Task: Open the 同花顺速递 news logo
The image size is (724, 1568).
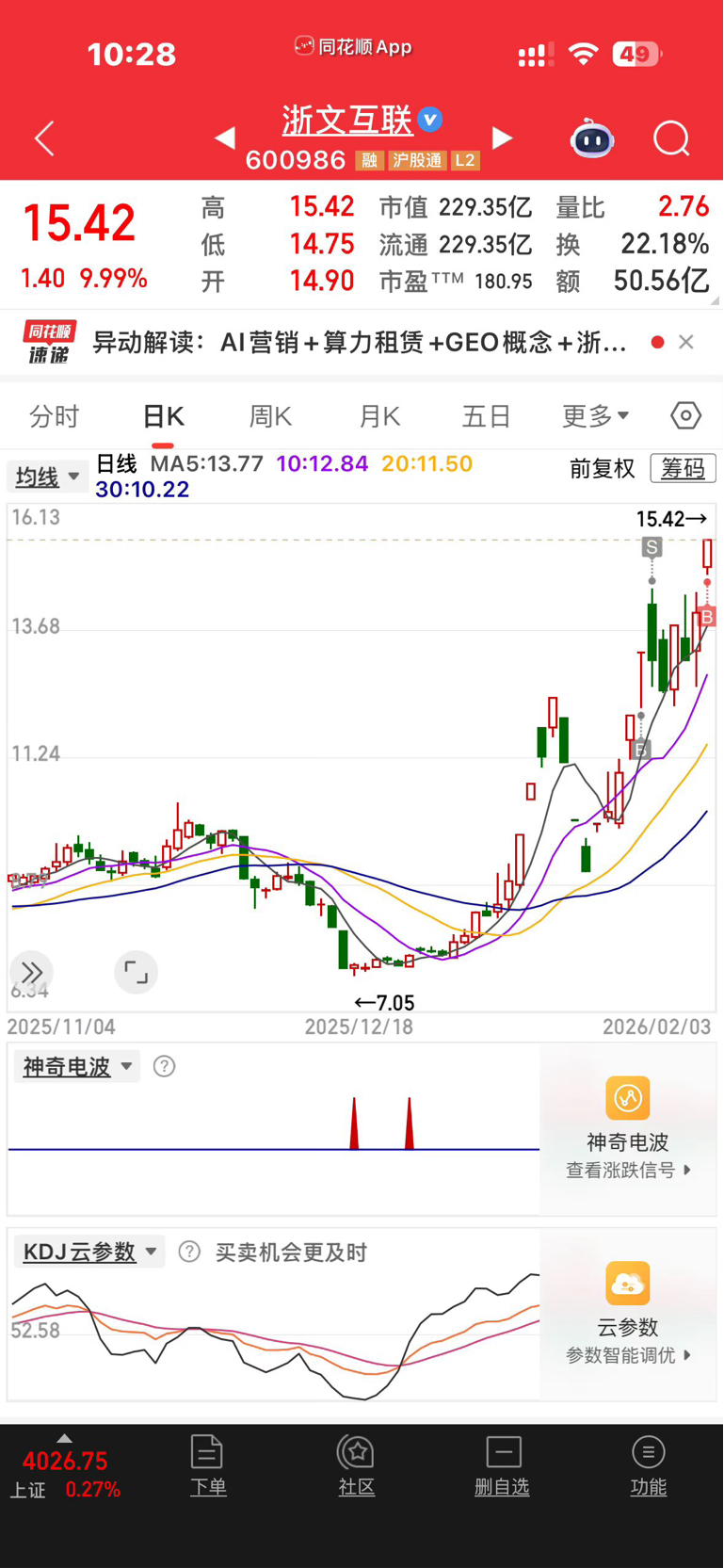Action: click(49, 342)
